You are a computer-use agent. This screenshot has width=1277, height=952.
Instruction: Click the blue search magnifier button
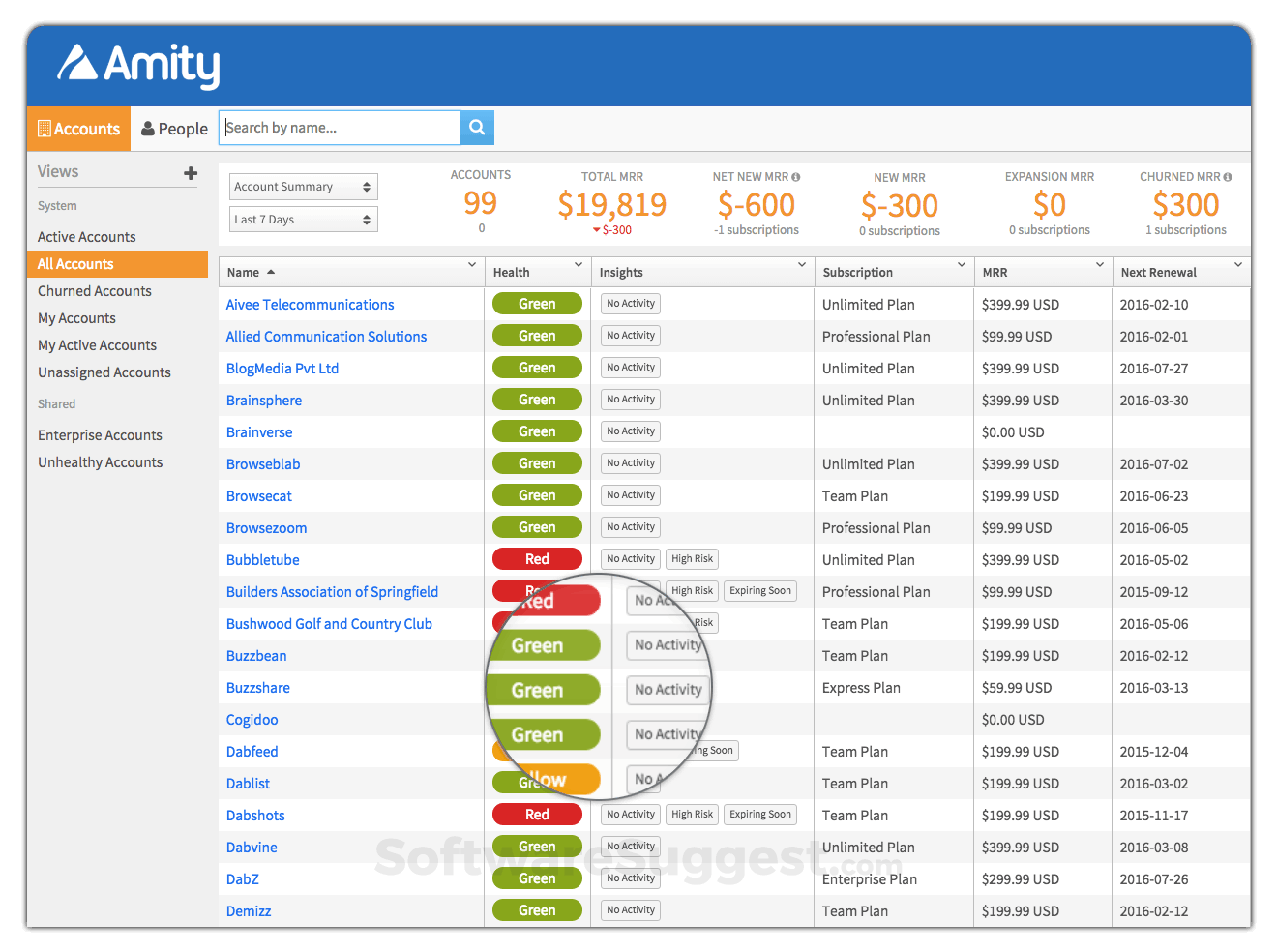[x=476, y=127]
